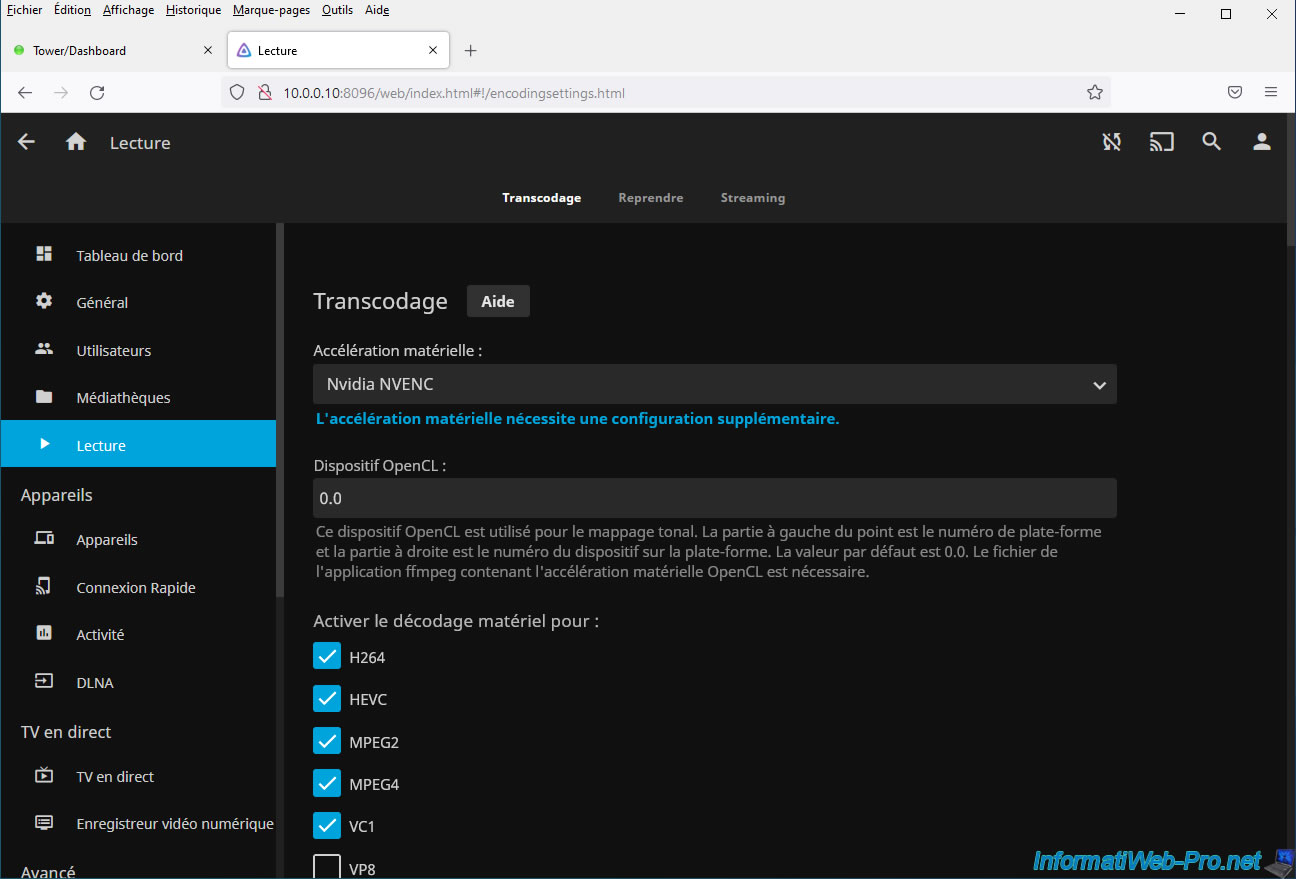The height and width of the screenshot is (879, 1296).
Task: Open the search magnifier icon
Action: tap(1211, 142)
